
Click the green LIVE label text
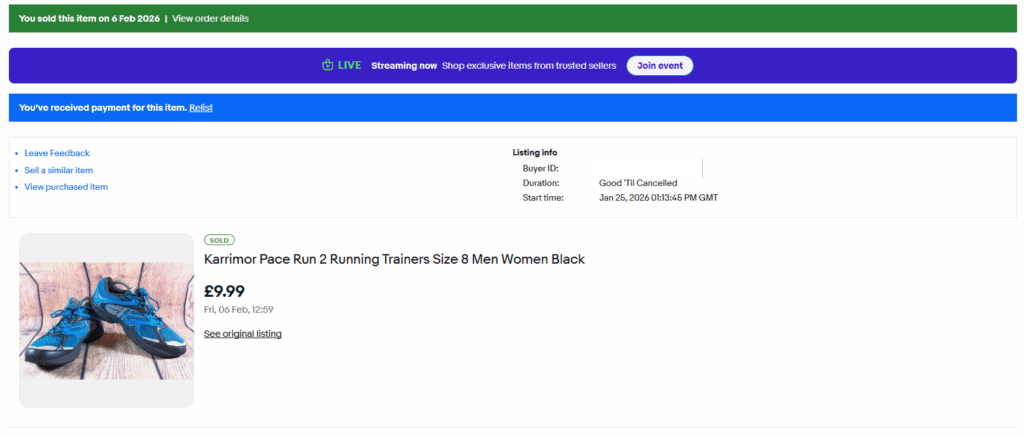click(349, 66)
